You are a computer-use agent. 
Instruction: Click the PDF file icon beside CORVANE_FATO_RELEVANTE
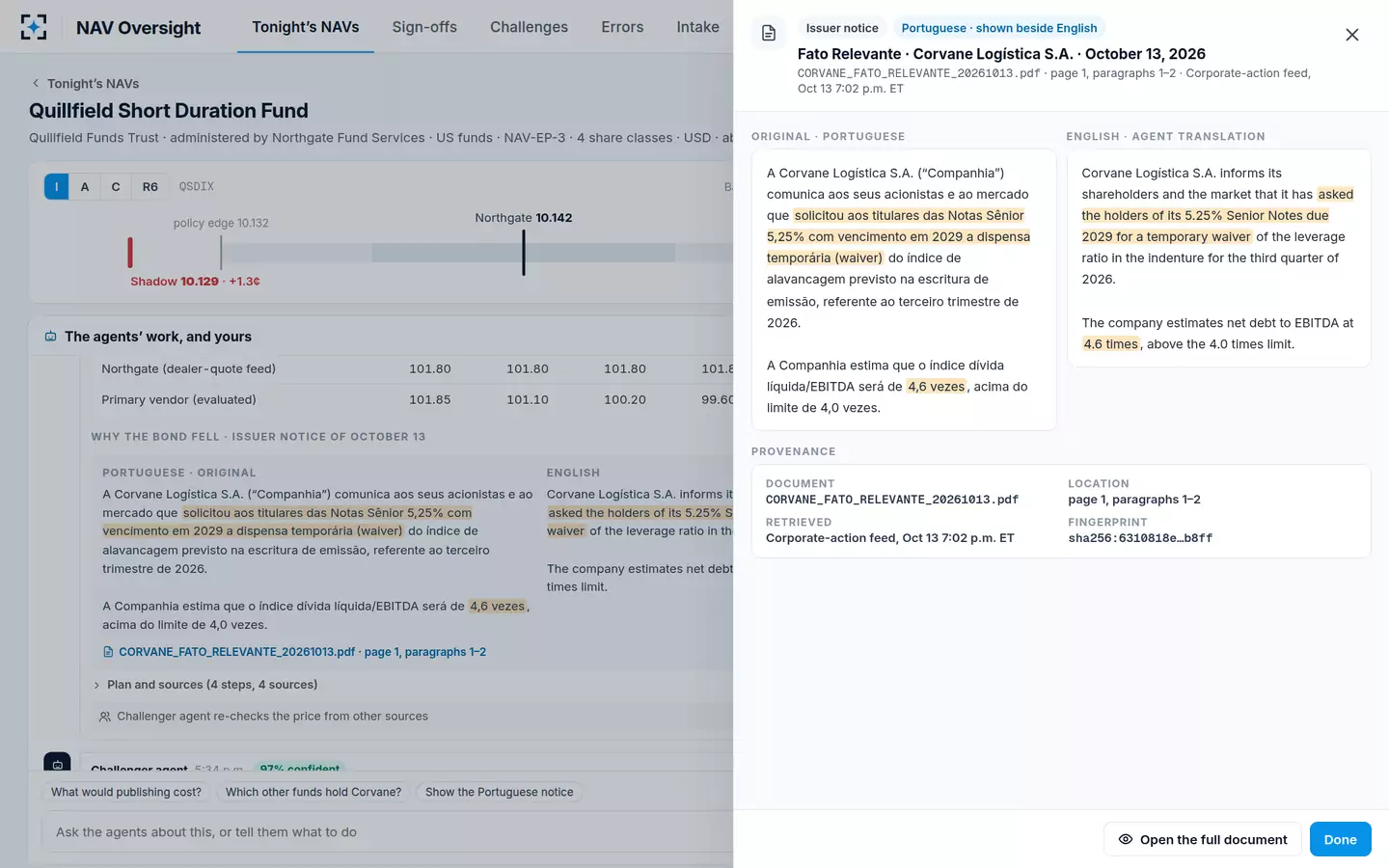click(108, 652)
